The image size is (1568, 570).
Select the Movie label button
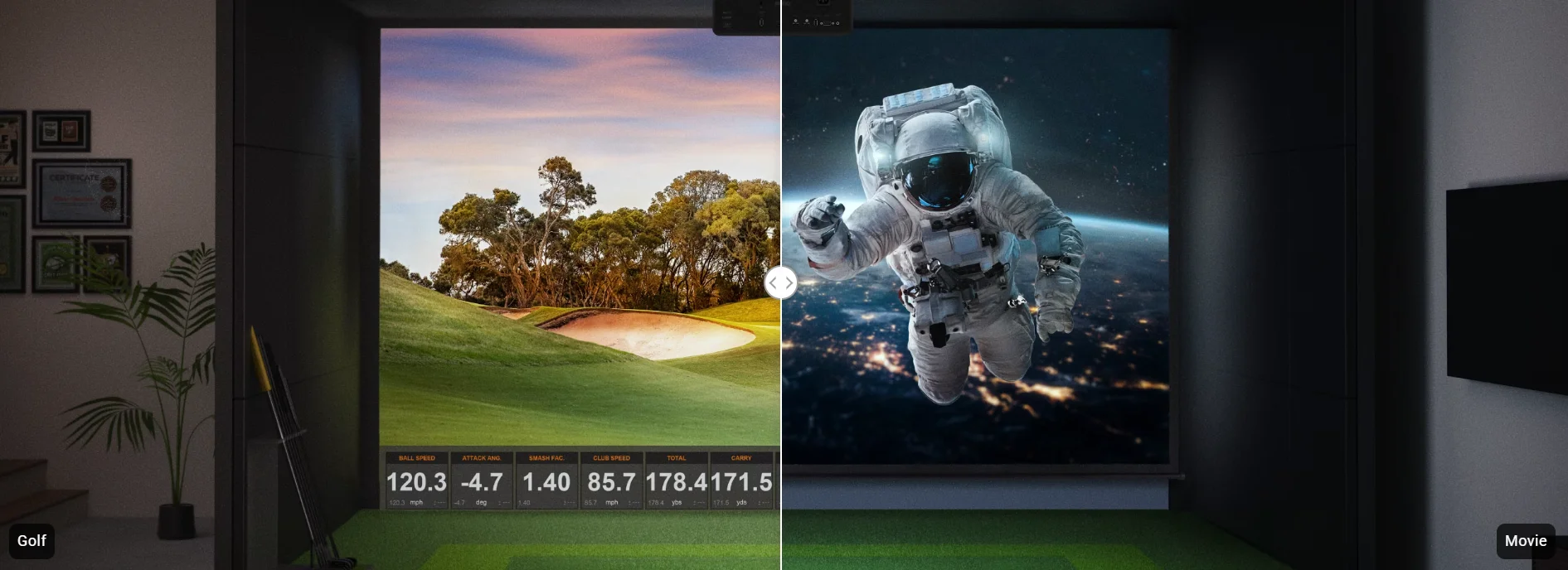1526,541
